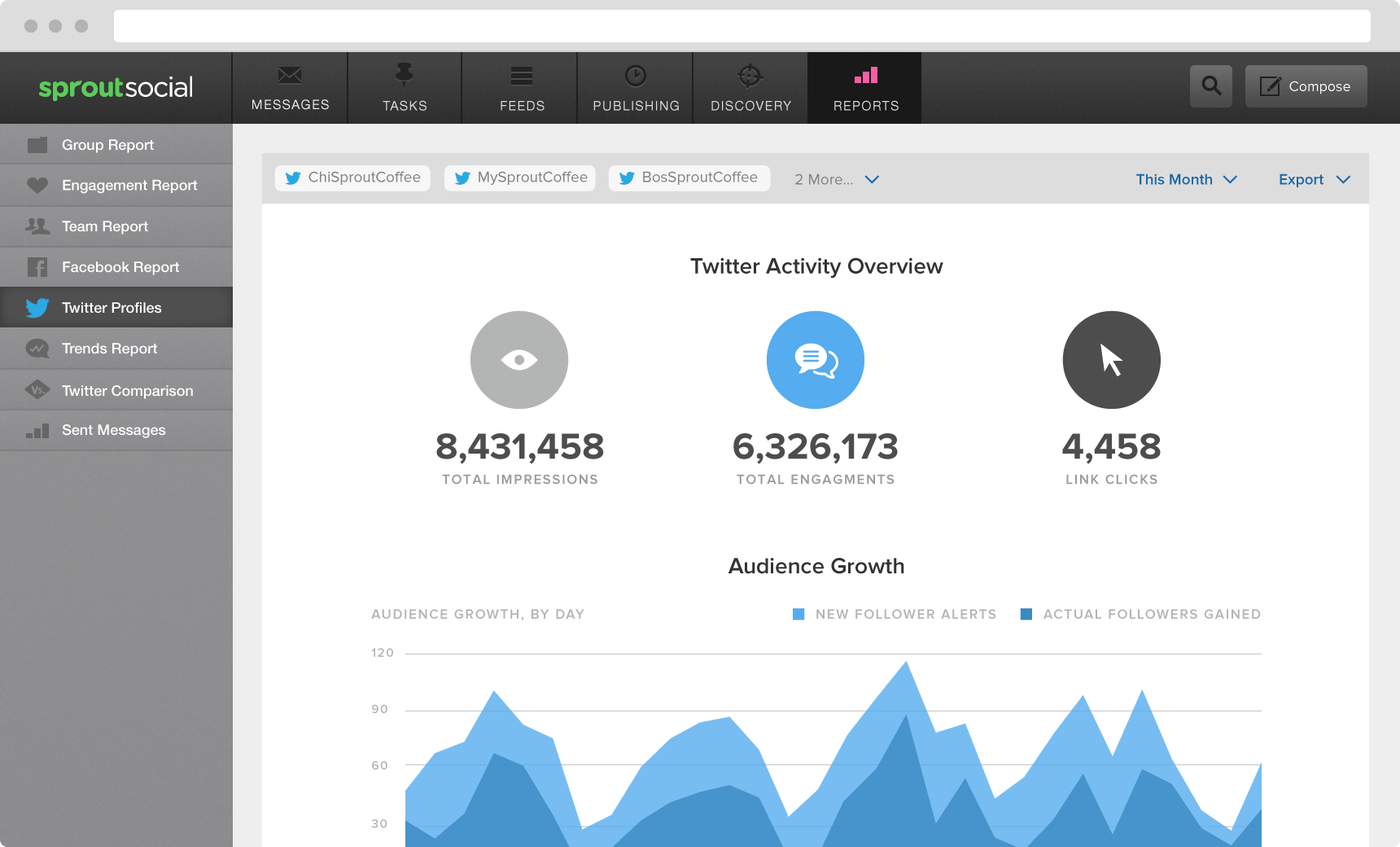Click the Sent Messages bars icon
This screenshot has height=847, width=1400.
37,431
